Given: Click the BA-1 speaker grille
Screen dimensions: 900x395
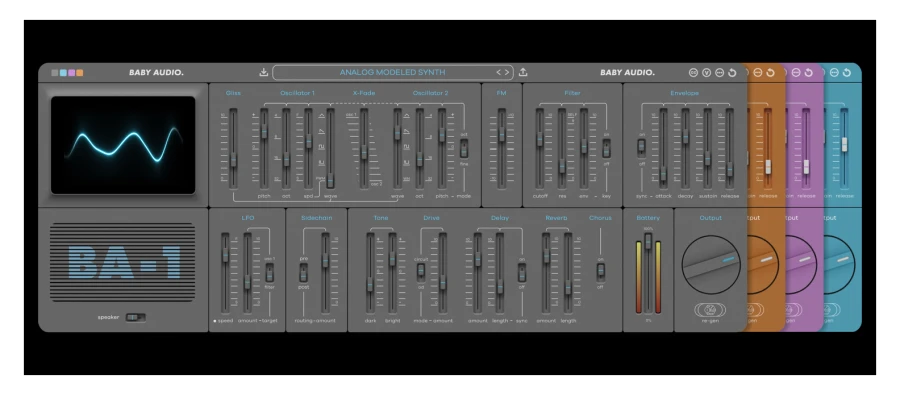Looking at the screenshot, I should pos(122,262).
